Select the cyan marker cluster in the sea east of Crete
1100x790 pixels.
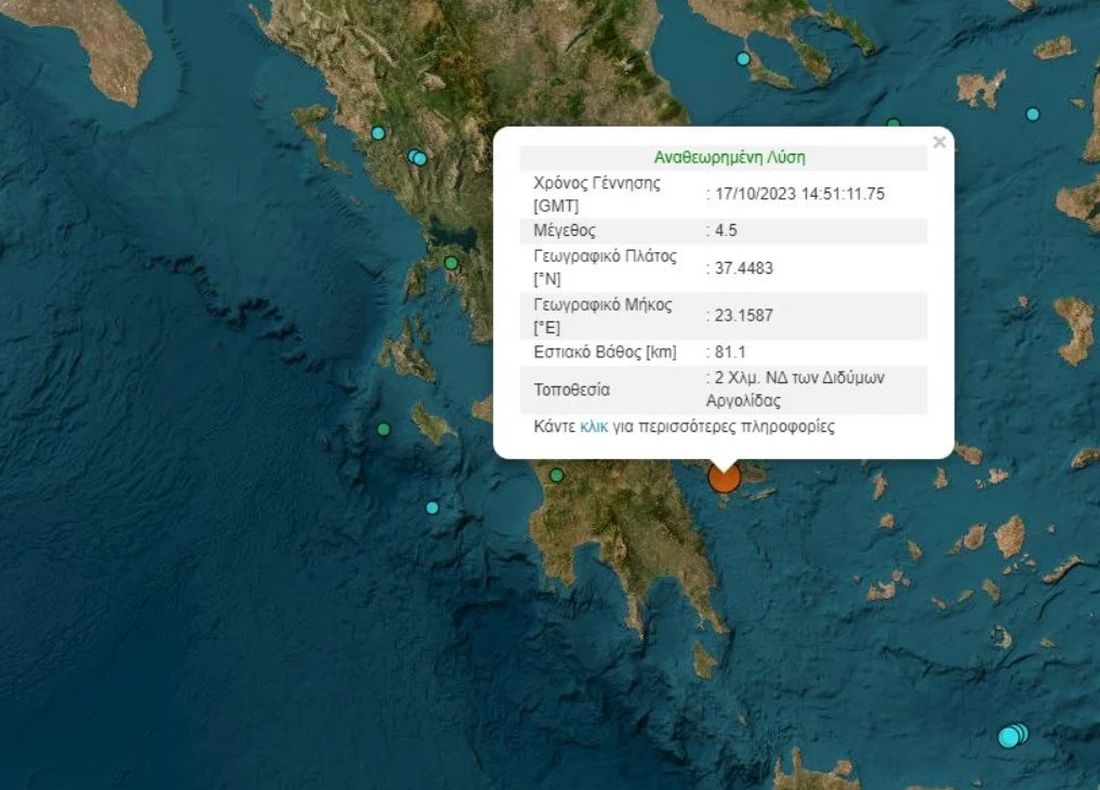point(1013,736)
